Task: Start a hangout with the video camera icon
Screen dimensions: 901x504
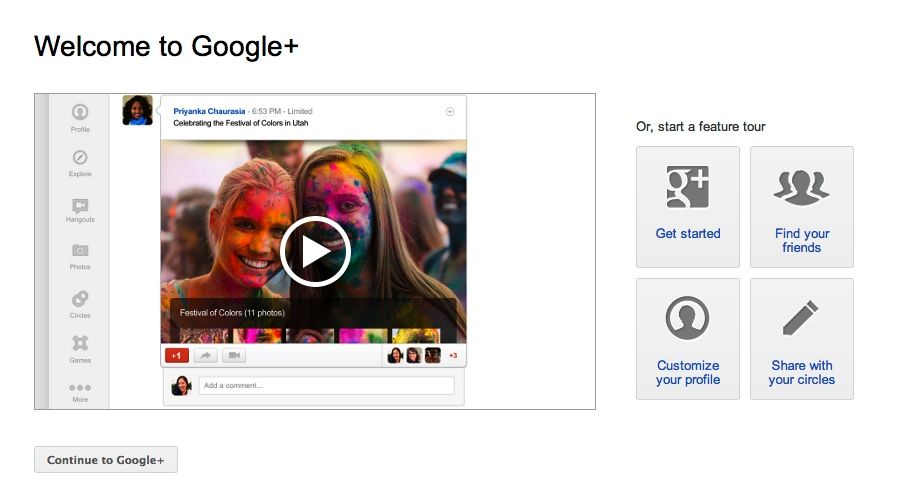Action: pos(234,355)
